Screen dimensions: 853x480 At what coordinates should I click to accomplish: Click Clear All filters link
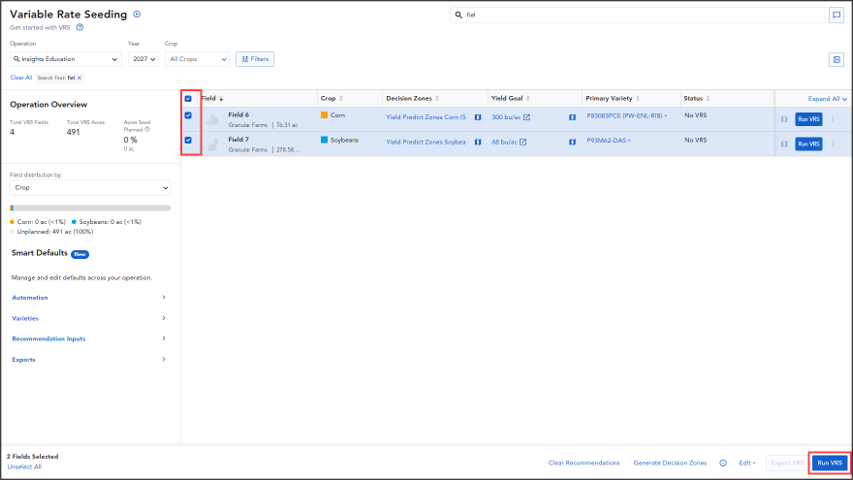pos(21,78)
